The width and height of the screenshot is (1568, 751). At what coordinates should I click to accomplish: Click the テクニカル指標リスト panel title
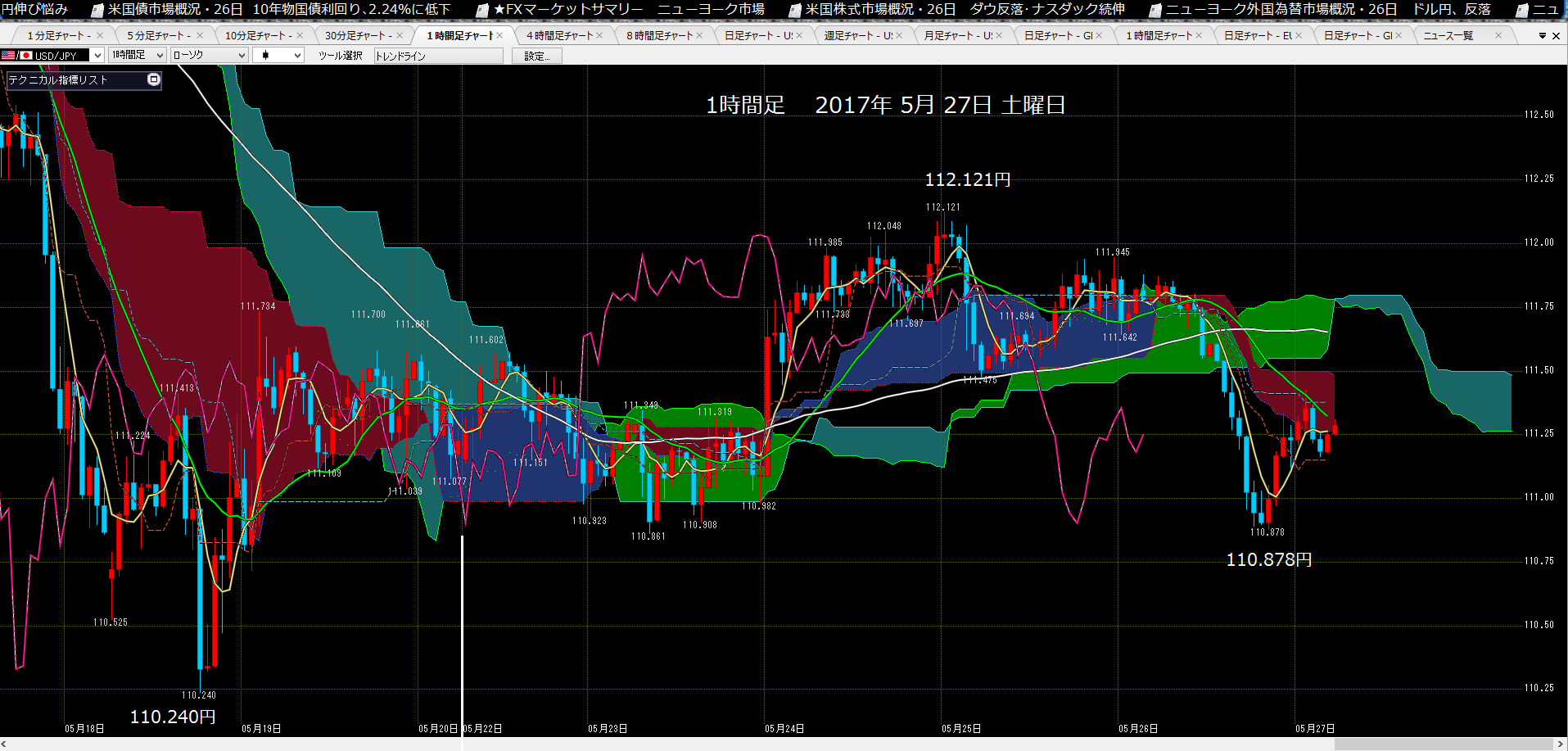click(58, 79)
